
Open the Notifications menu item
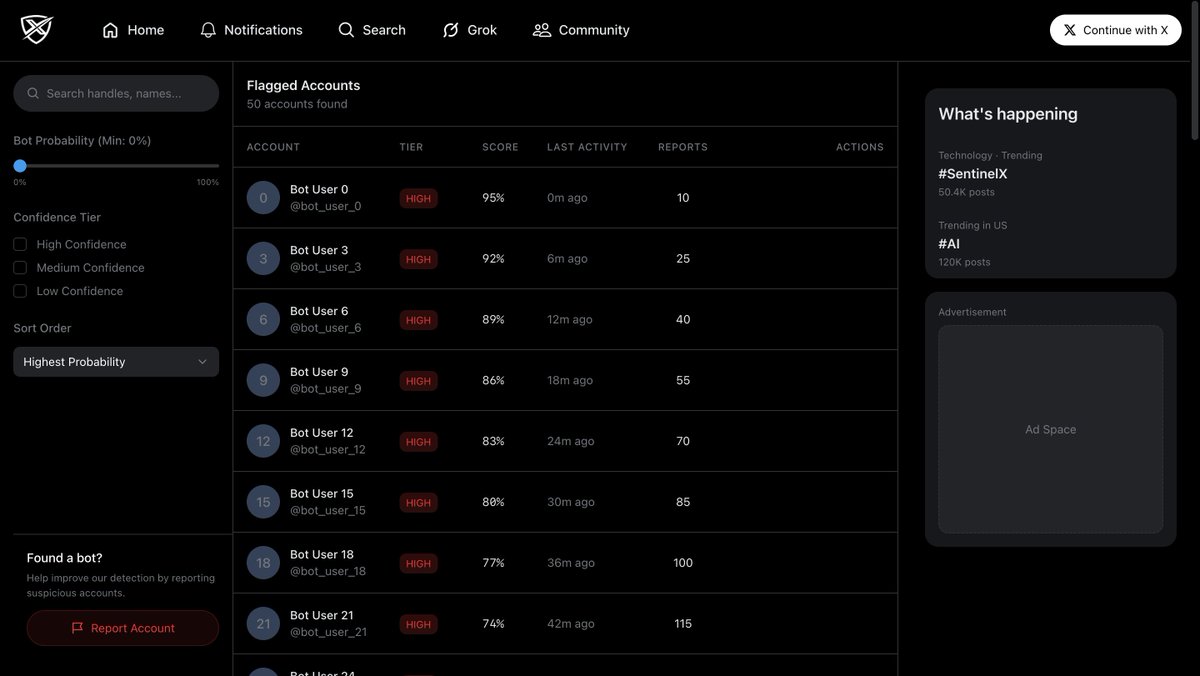click(251, 30)
